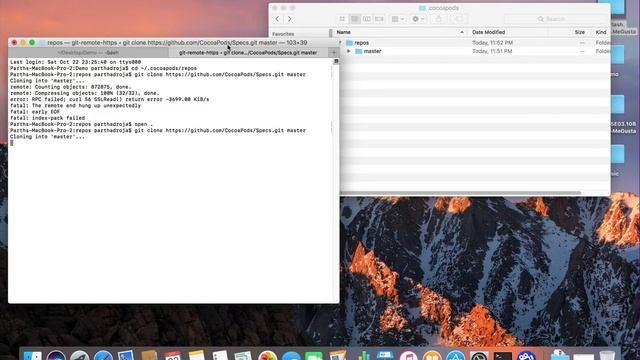Select the master folder row
The height and width of the screenshot is (360, 640).
tap(475, 51)
